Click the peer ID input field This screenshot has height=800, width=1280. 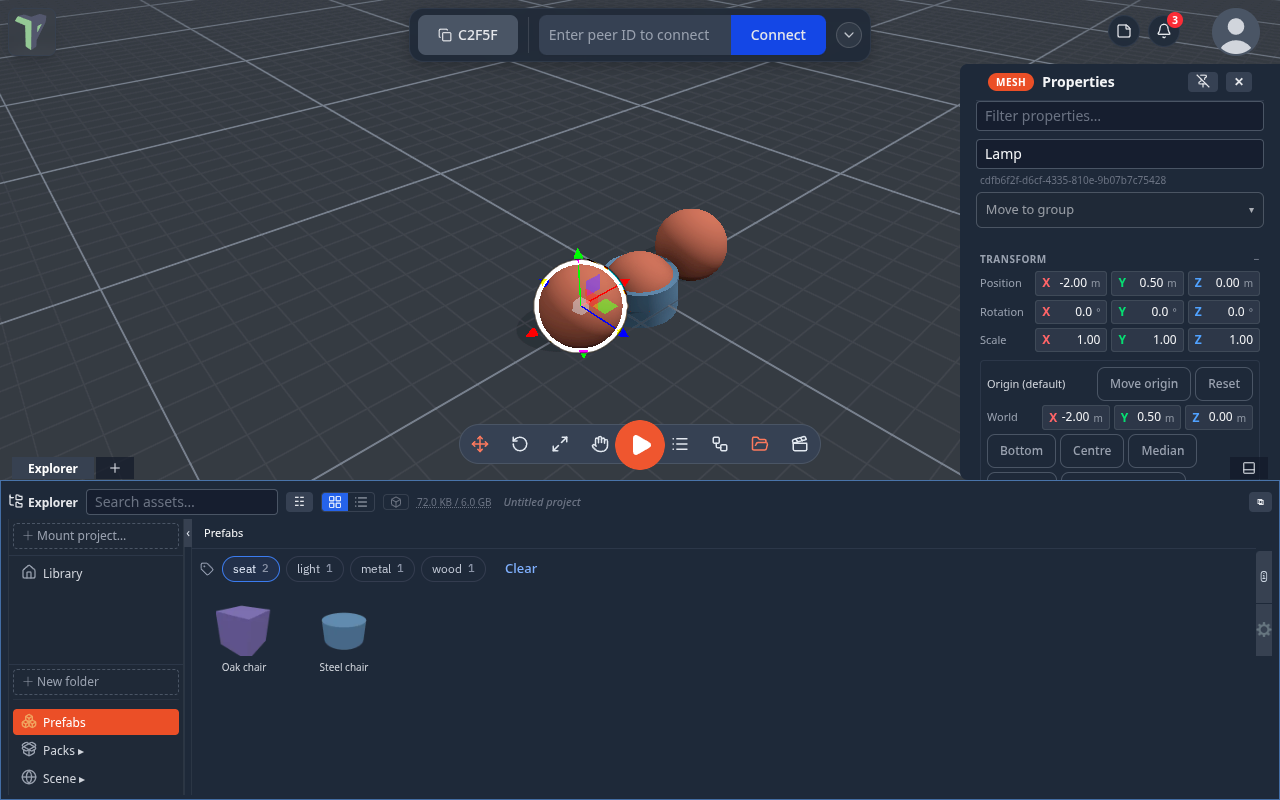(635, 35)
